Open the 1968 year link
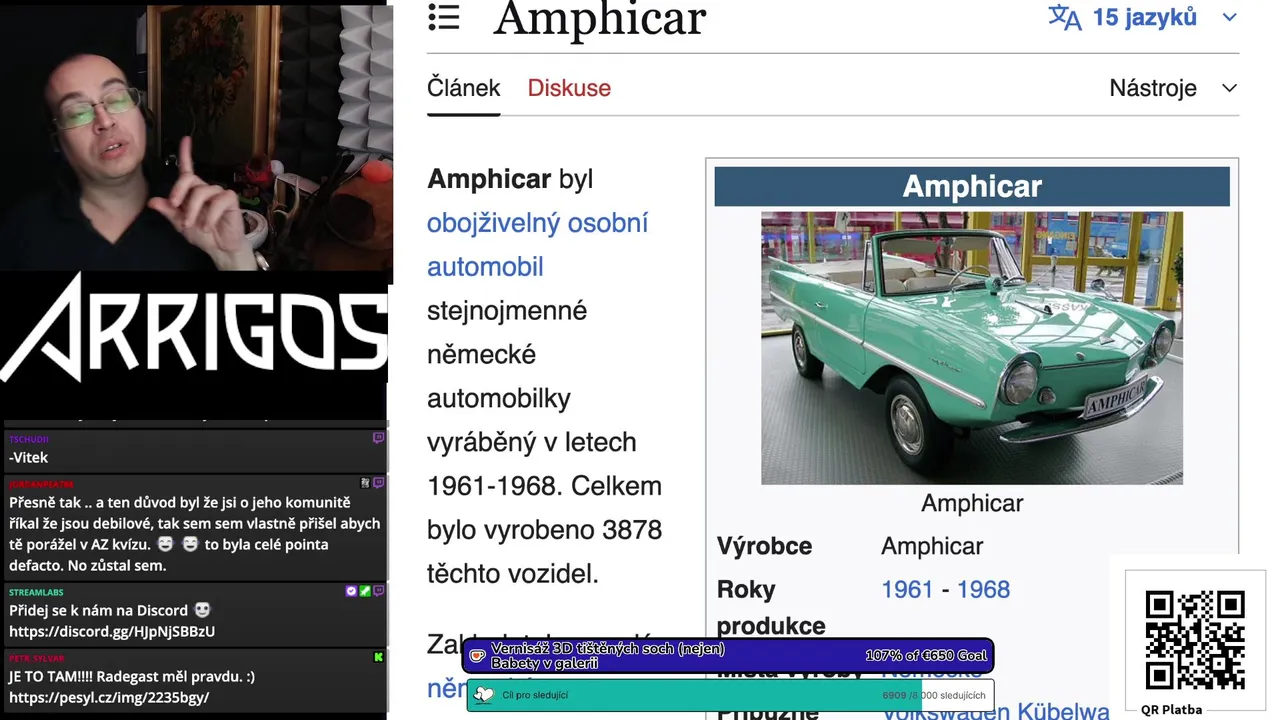The image size is (1280, 720). [x=983, y=589]
